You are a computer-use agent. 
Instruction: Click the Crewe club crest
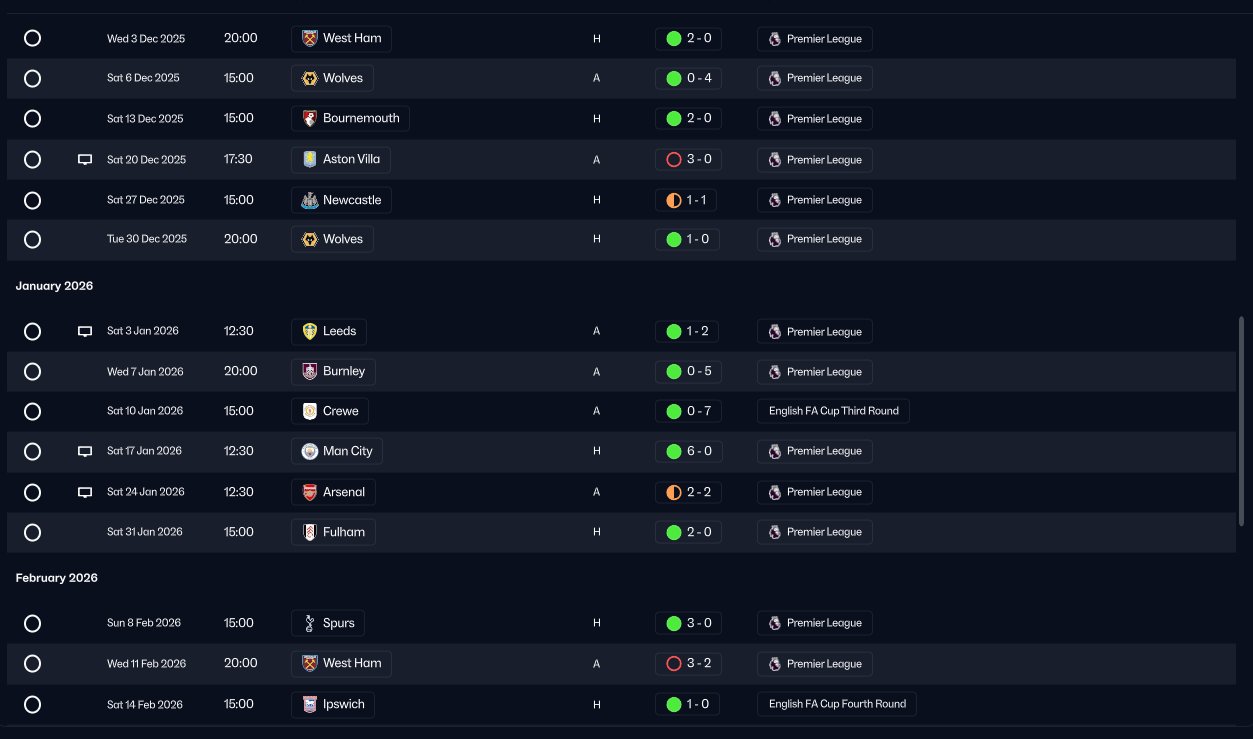pos(310,411)
